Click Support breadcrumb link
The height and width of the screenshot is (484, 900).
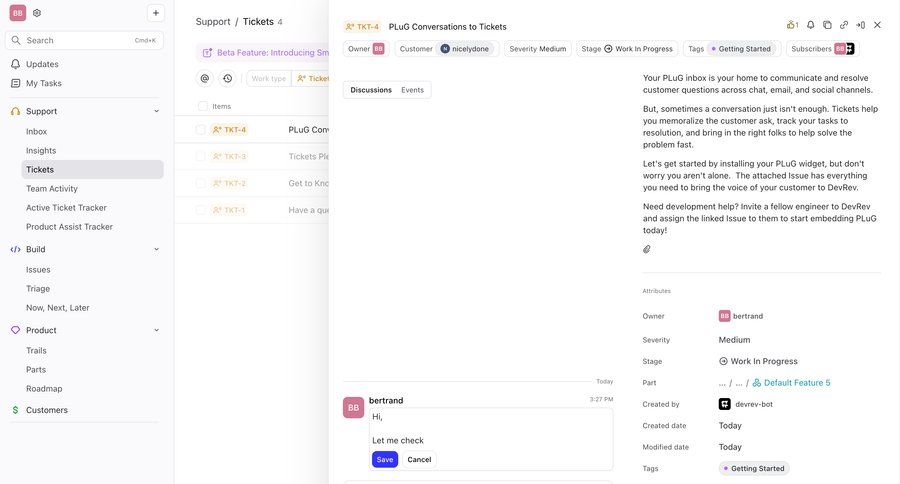coord(213,22)
